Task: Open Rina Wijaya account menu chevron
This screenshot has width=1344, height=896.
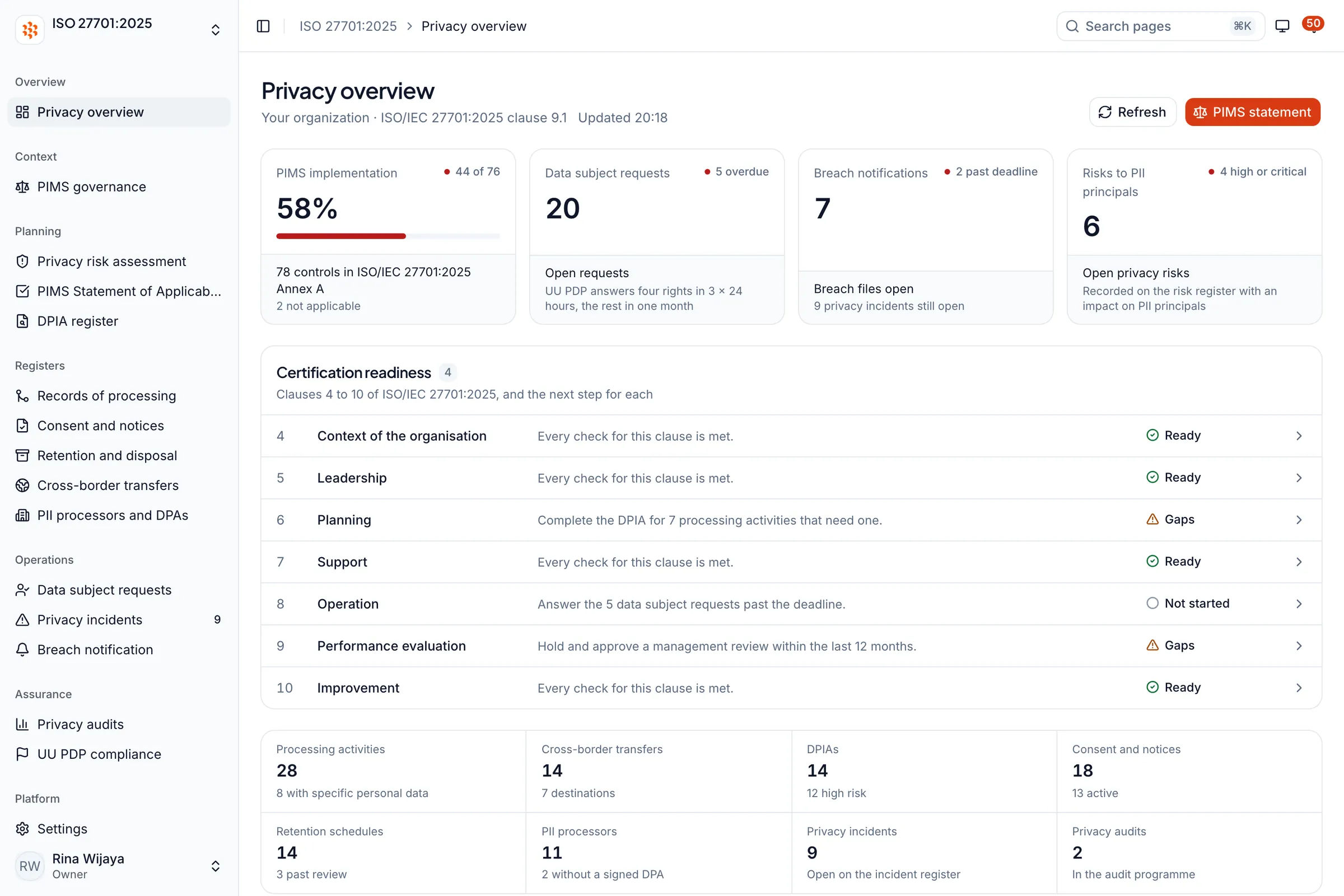Action: point(216,866)
